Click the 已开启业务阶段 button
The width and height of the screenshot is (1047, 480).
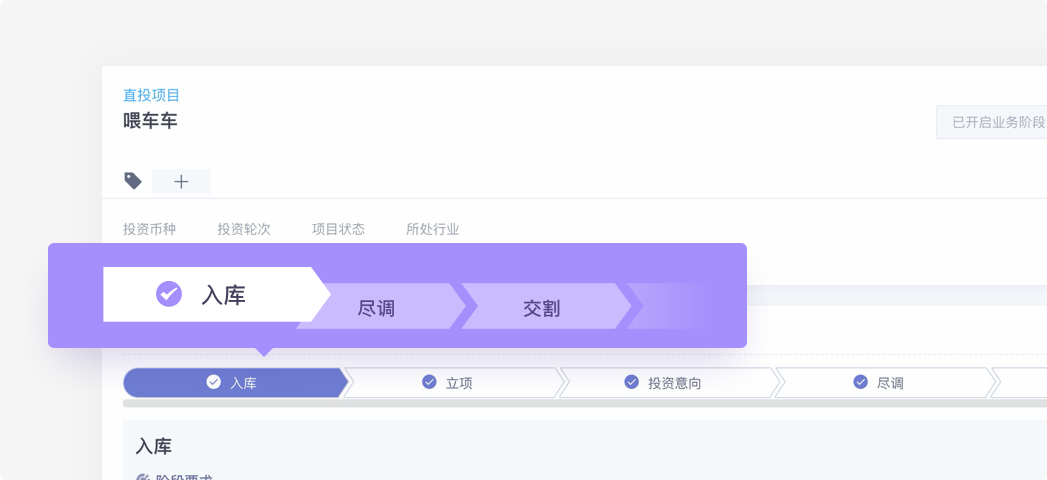point(992,122)
